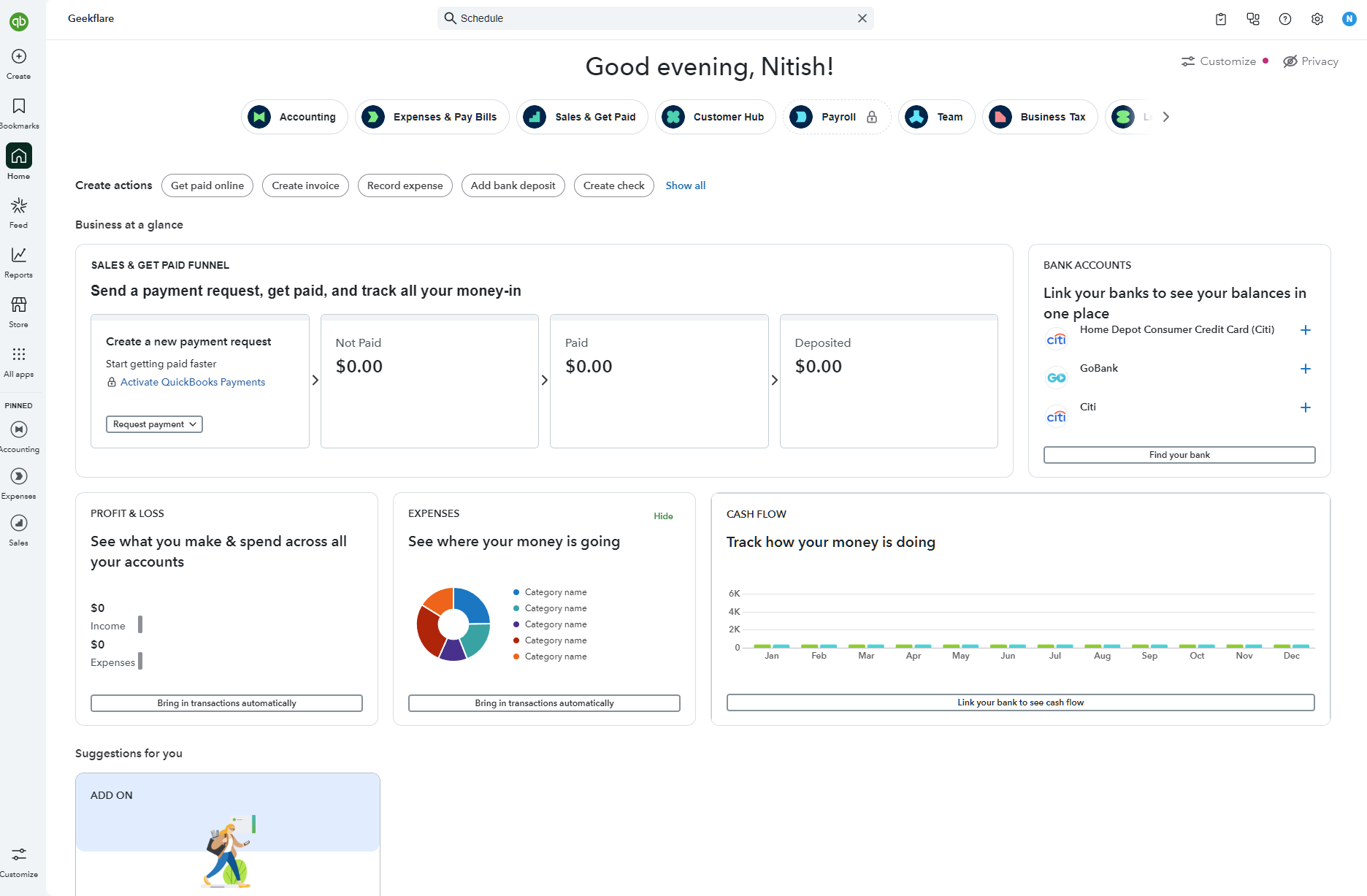Open the ADD ON suggestion card
The height and width of the screenshot is (896, 1367).
click(x=228, y=834)
